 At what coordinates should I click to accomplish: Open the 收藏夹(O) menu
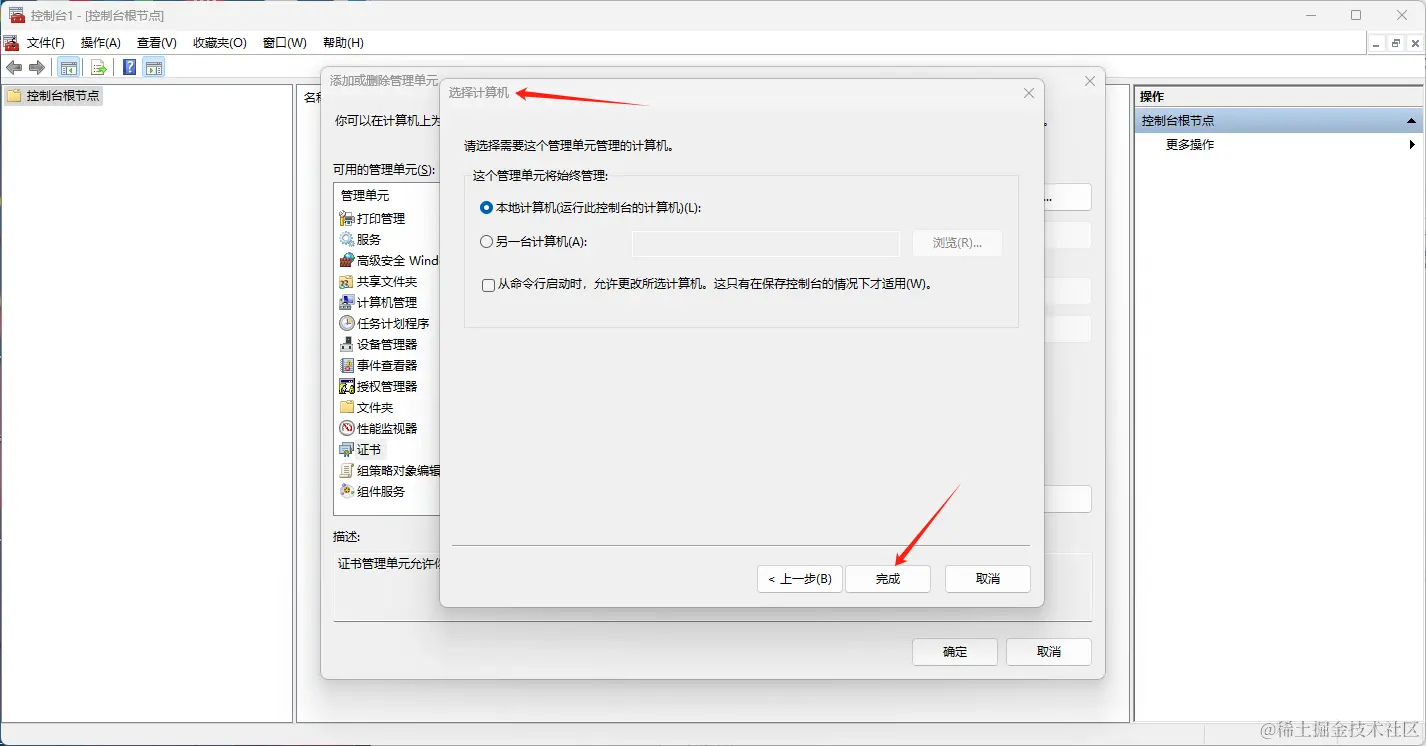(220, 43)
